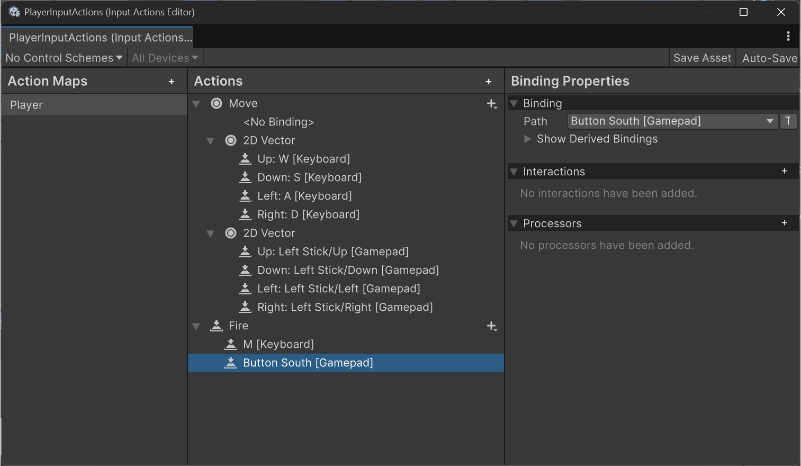Click add binding plus for Fire action

click(x=491, y=326)
